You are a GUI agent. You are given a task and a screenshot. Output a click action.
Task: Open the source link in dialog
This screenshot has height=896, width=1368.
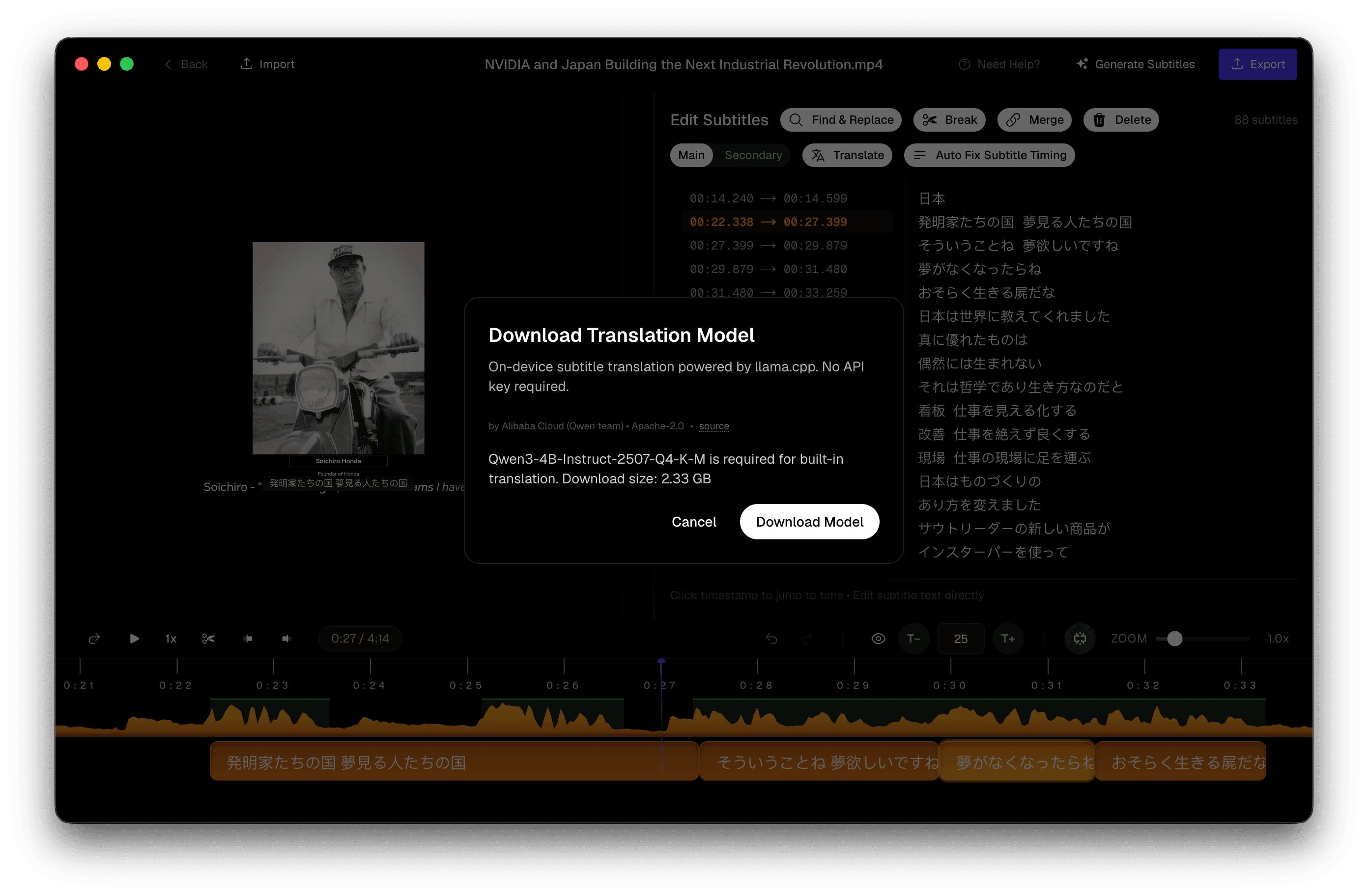click(x=714, y=426)
